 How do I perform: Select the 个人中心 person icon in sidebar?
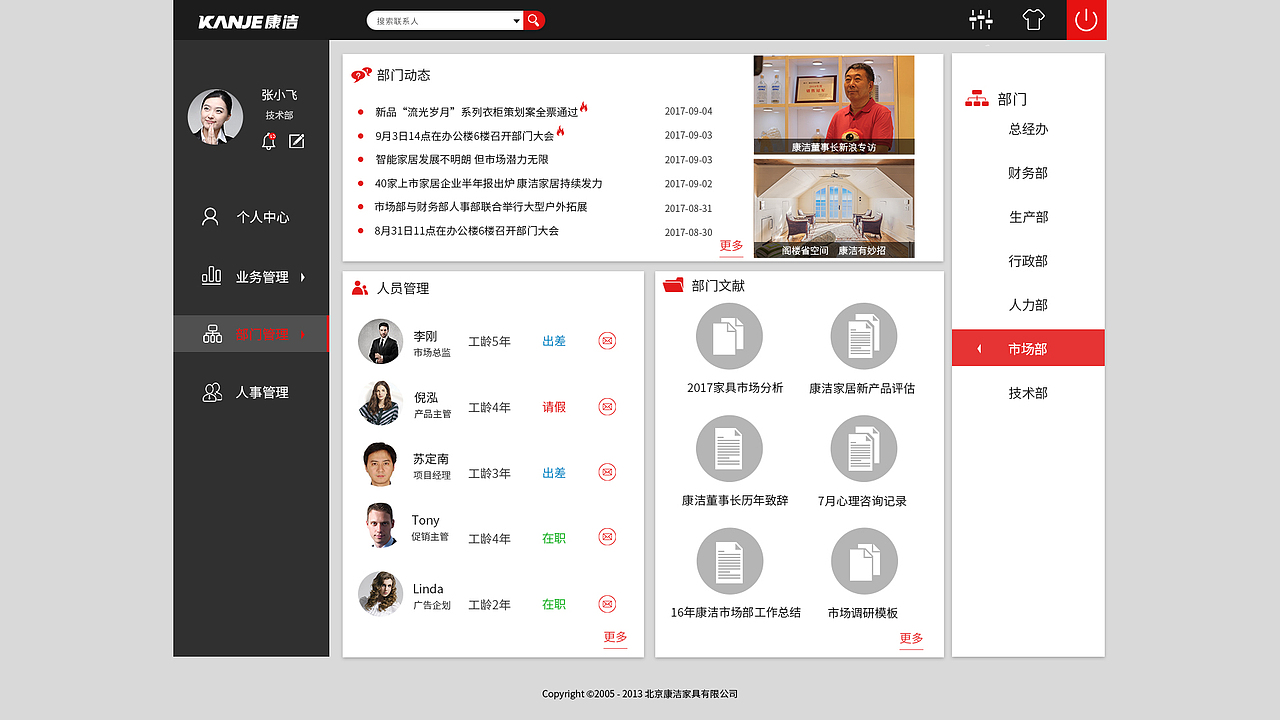211,216
